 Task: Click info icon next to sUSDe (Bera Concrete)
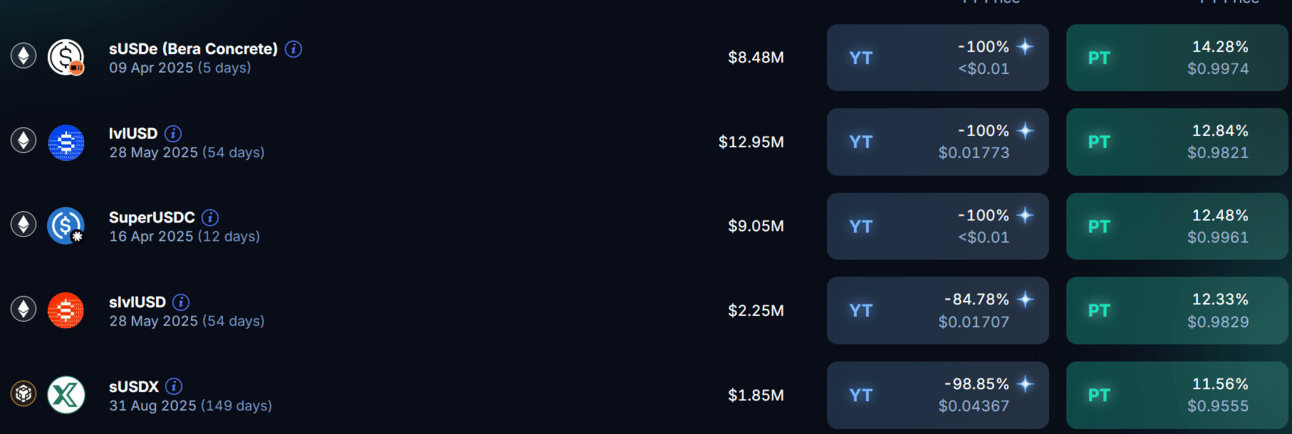pos(293,49)
